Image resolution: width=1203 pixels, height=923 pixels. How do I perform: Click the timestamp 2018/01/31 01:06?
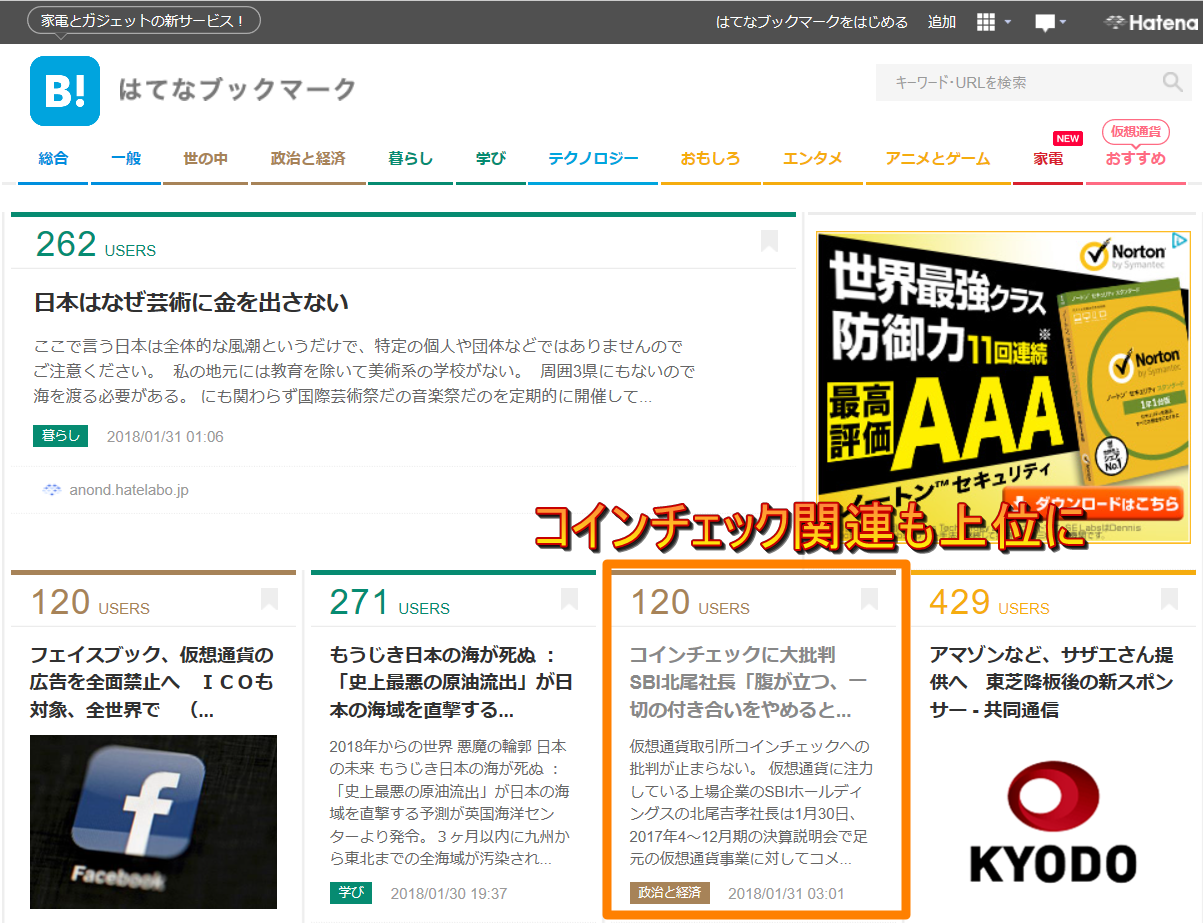pos(165,437)
